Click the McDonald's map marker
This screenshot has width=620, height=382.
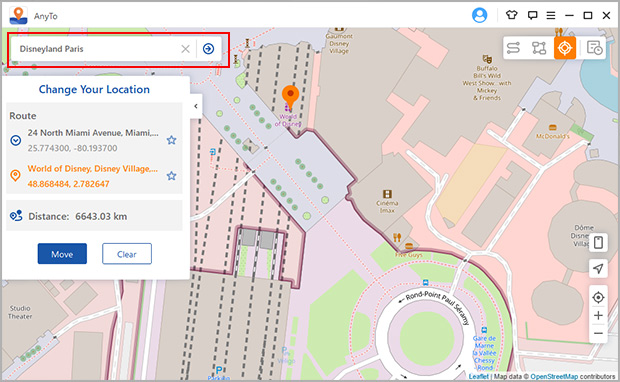point(552,128)
